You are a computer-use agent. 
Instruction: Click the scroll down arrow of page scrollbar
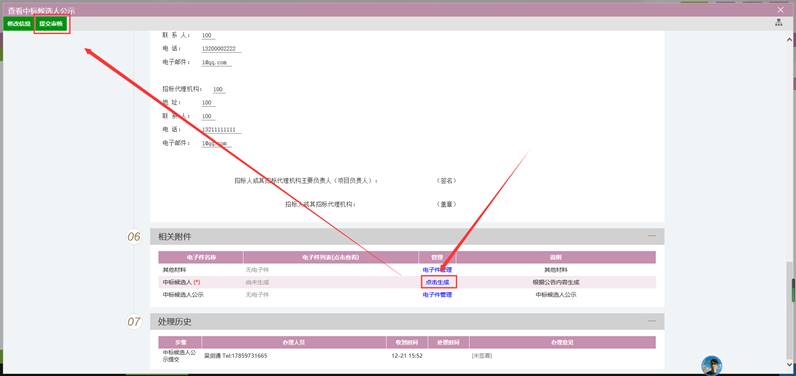tap(790, 363)
